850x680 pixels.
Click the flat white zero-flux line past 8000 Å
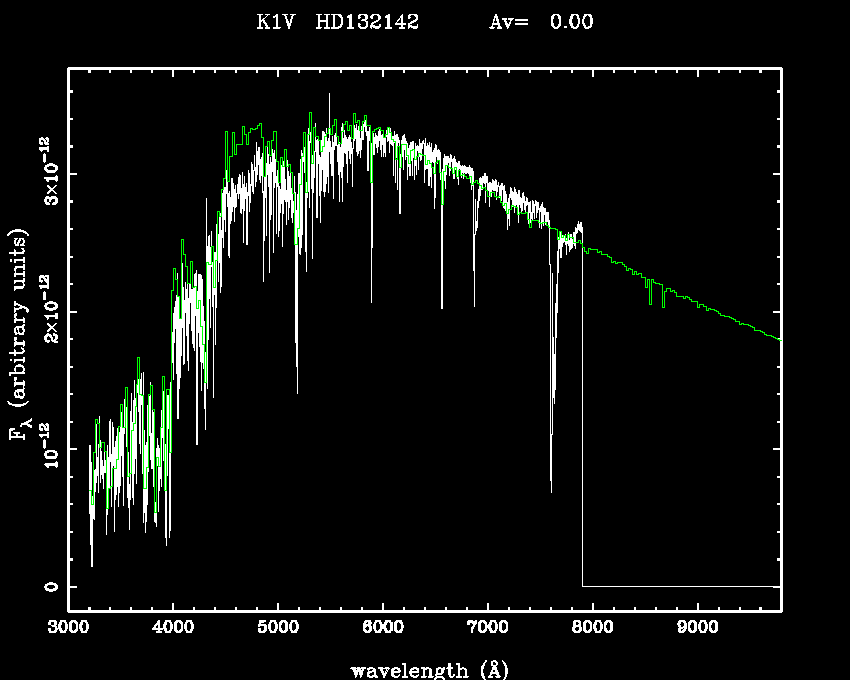[x=680, y=586]
